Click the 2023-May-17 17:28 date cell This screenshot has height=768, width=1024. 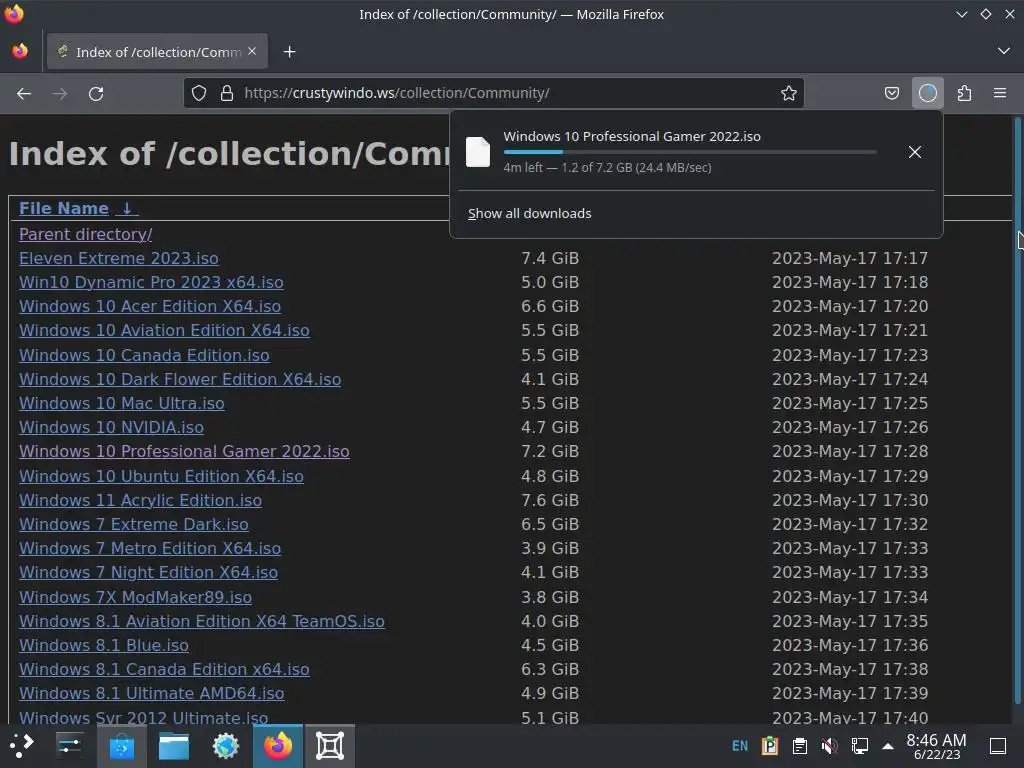click(x=850, y=451)
